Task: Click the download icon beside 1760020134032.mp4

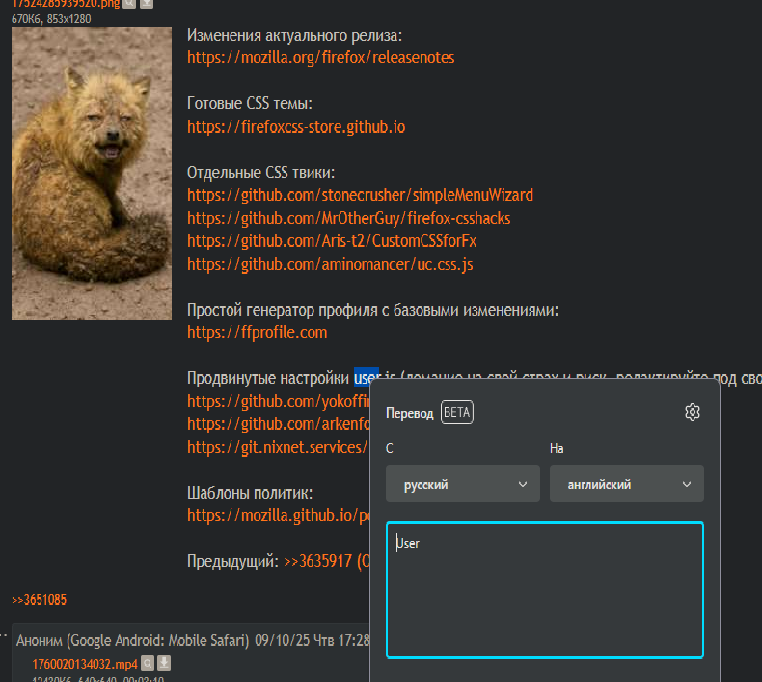Action: pos(164,663)
